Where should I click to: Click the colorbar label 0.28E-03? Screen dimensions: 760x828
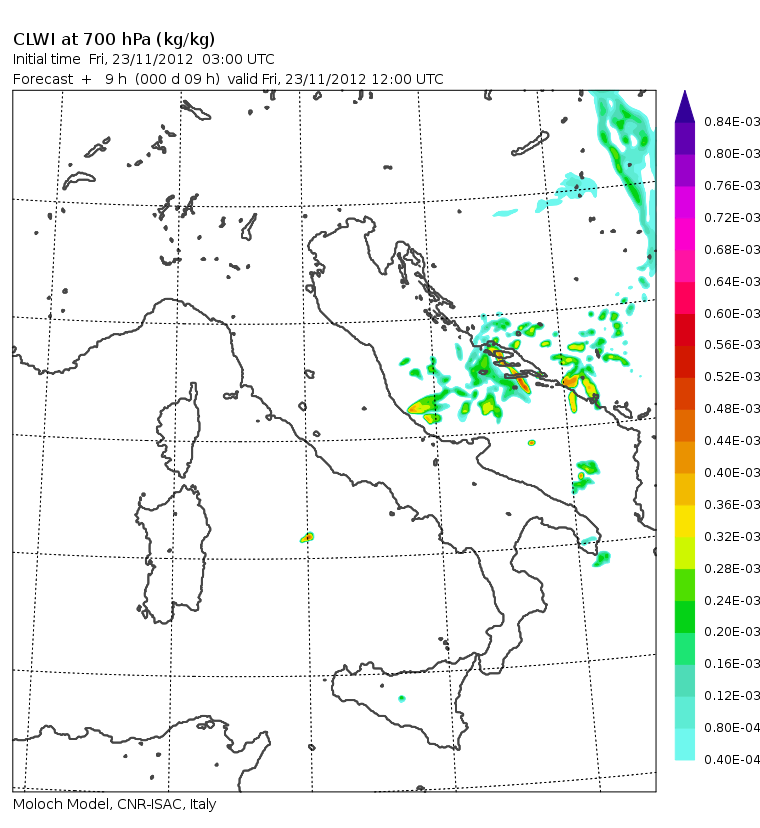732,569
